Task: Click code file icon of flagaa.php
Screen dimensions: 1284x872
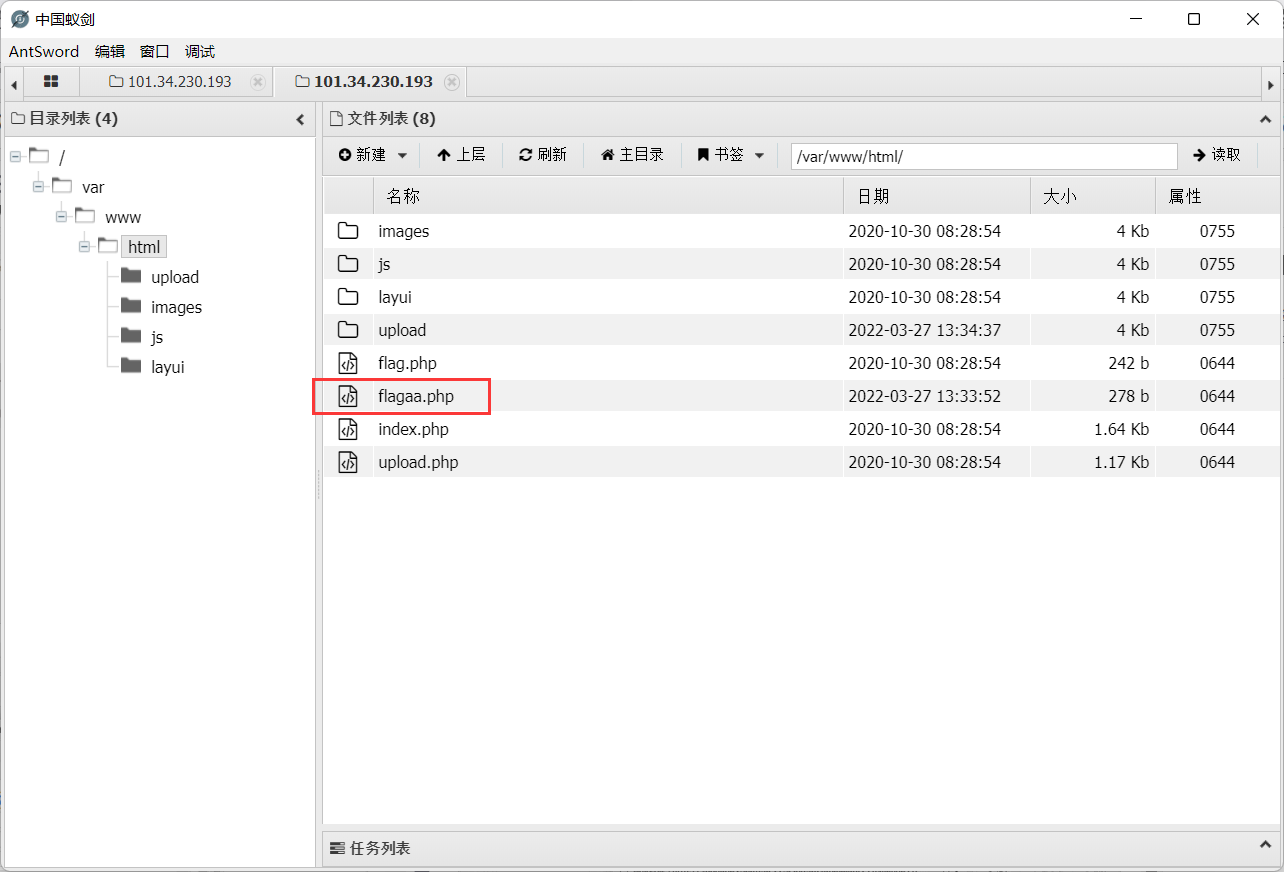Action: pos(348,396)
